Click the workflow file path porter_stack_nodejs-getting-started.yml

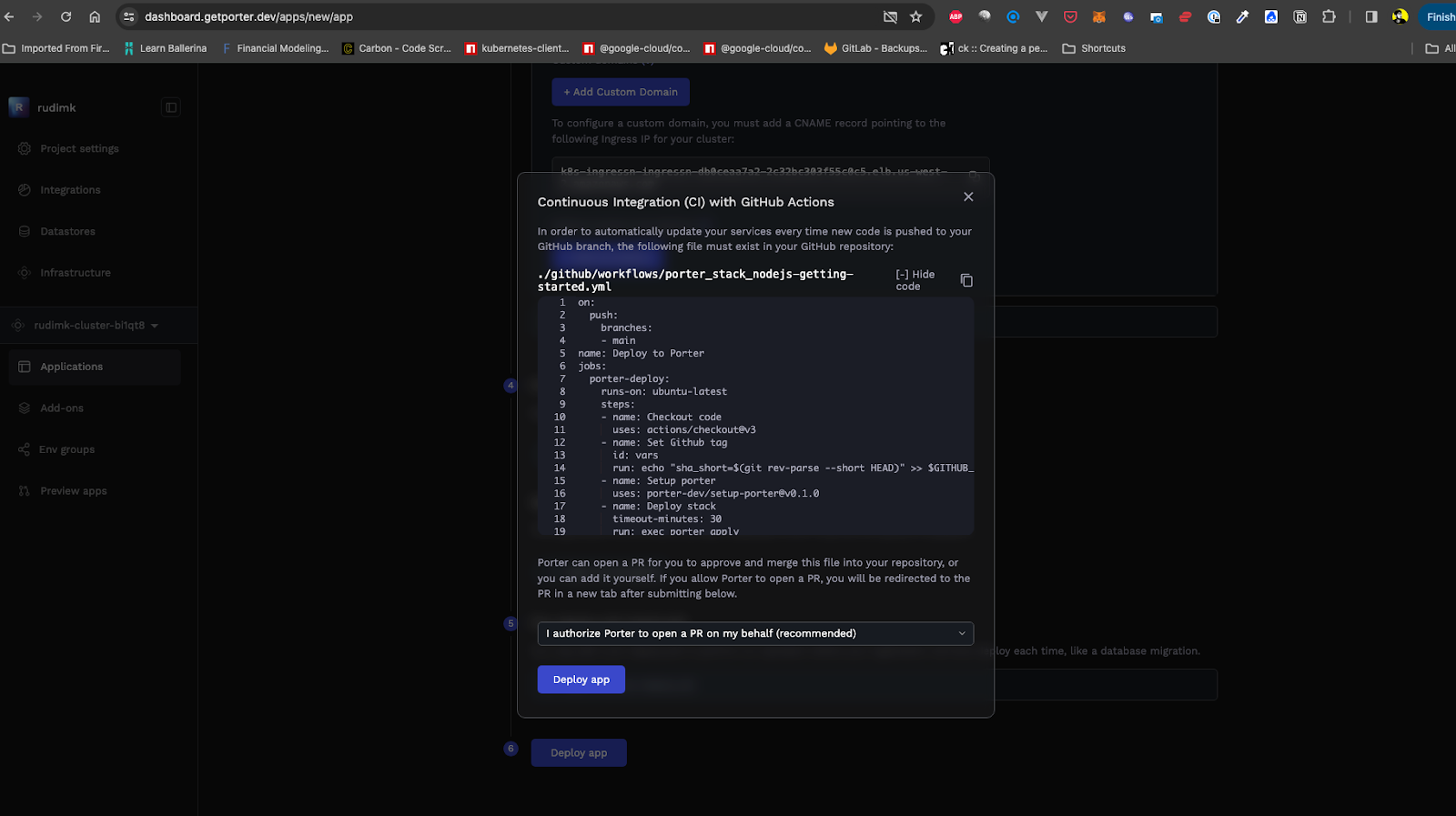click(695, 280)
